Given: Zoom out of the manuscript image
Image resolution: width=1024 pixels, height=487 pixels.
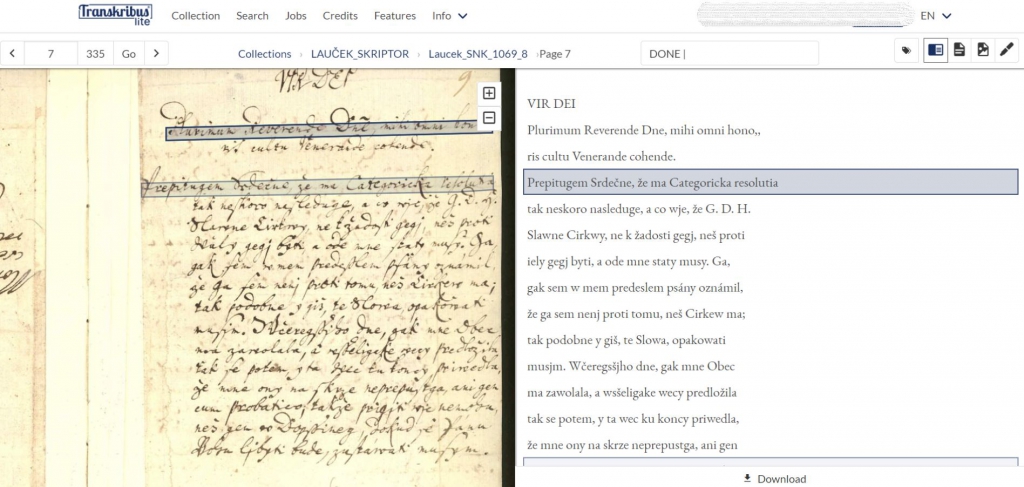Looking at the screenshot, I should coord(489,118).
